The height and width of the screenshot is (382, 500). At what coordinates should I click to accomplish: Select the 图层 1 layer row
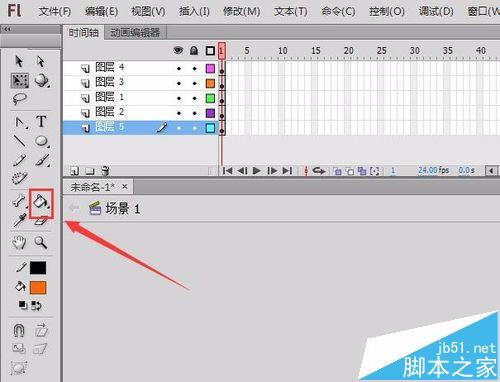[141, 98]
